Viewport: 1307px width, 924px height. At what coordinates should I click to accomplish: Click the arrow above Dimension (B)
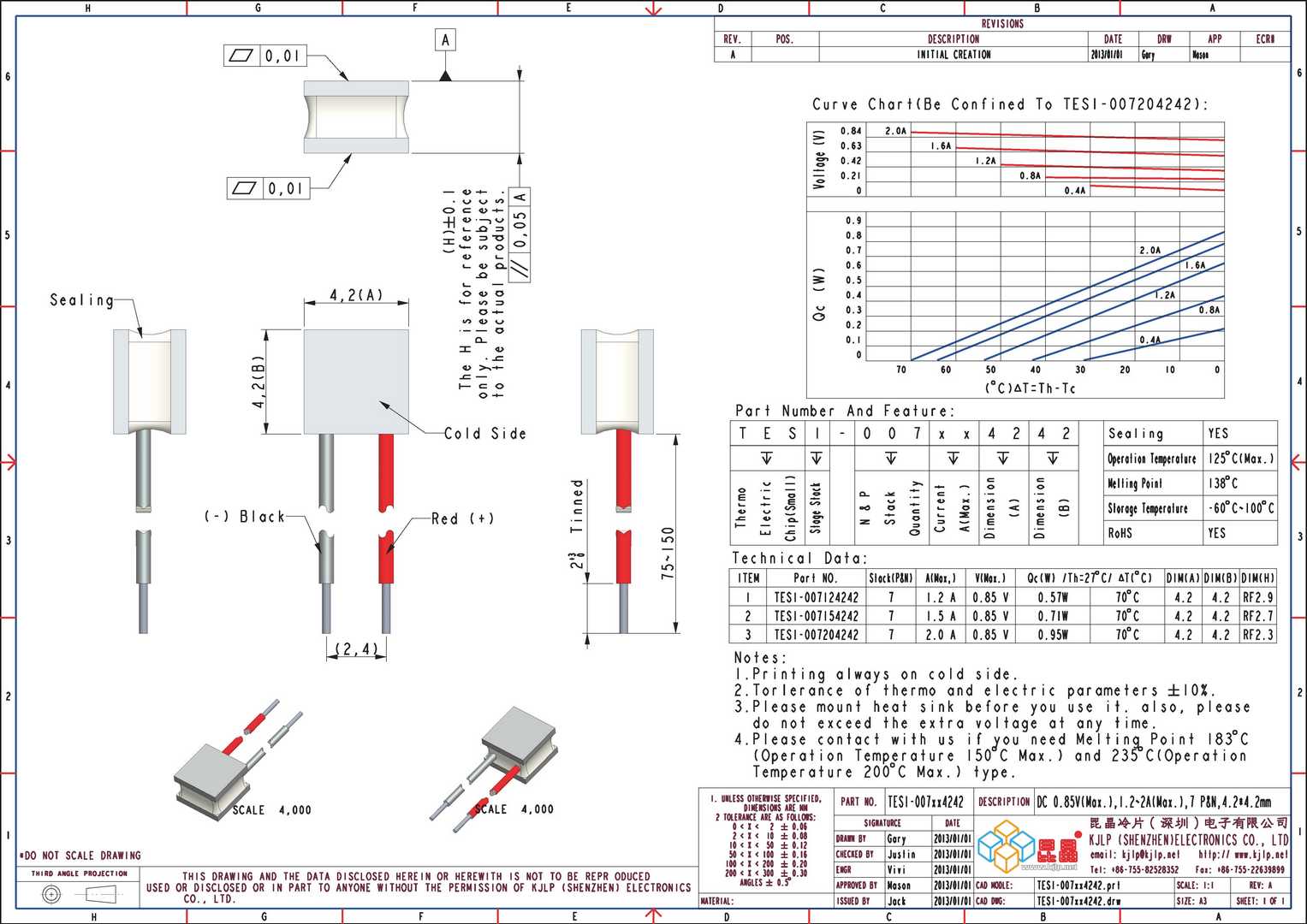tap(1053, 458)
